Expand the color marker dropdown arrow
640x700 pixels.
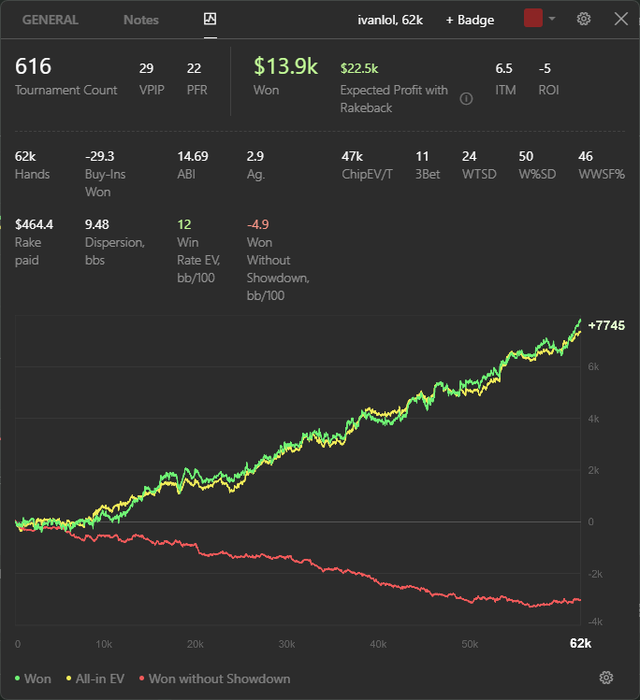tap(552, 19)
